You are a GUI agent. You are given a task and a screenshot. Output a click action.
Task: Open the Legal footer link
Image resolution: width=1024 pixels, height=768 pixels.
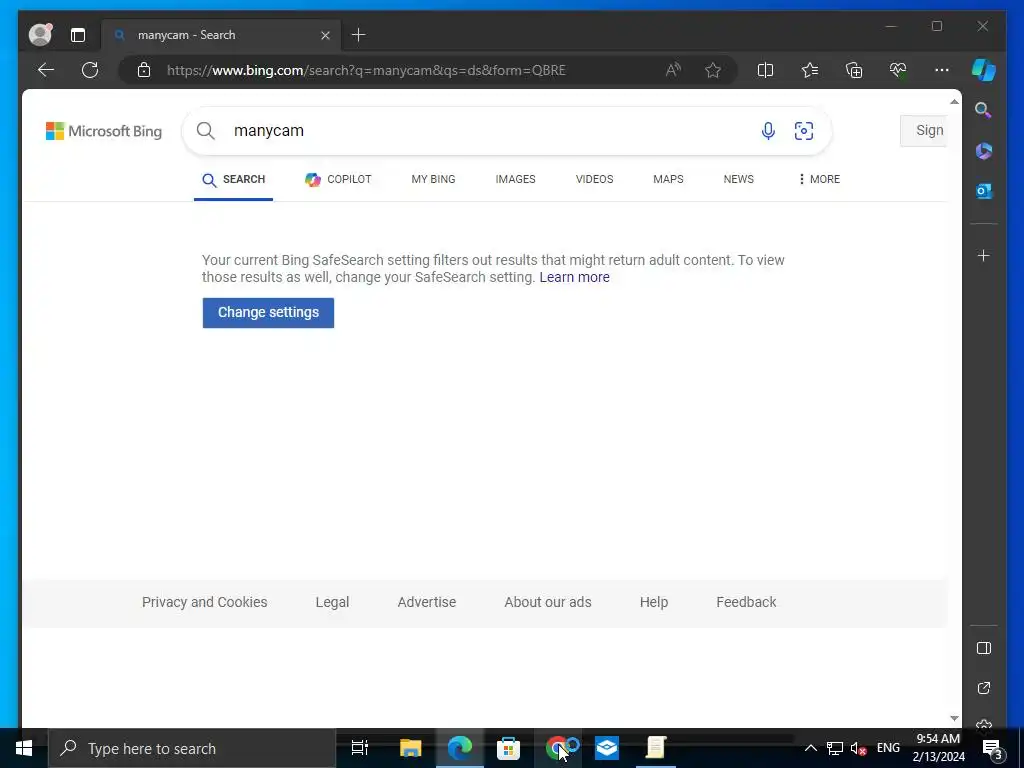(x=332, y=602)
